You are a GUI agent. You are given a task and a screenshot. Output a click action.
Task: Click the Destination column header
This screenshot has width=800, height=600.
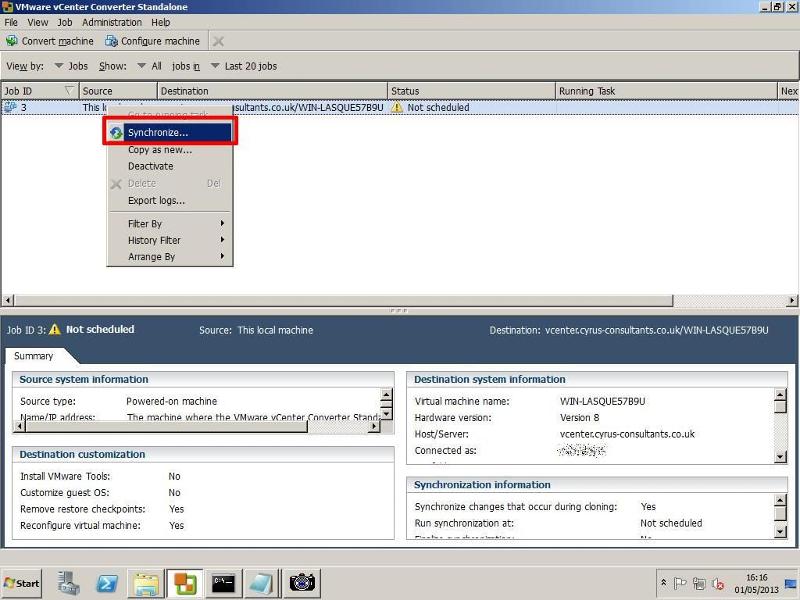click(x=272, y=91)
